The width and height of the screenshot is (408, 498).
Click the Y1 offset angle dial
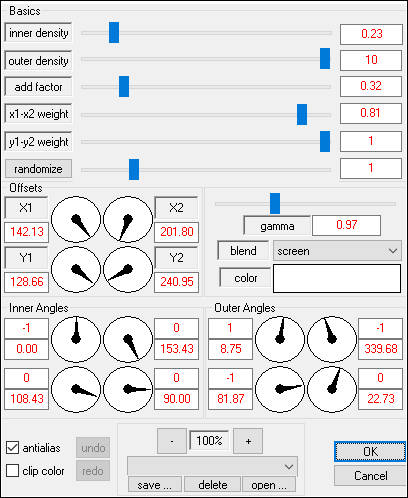(76, 269)
